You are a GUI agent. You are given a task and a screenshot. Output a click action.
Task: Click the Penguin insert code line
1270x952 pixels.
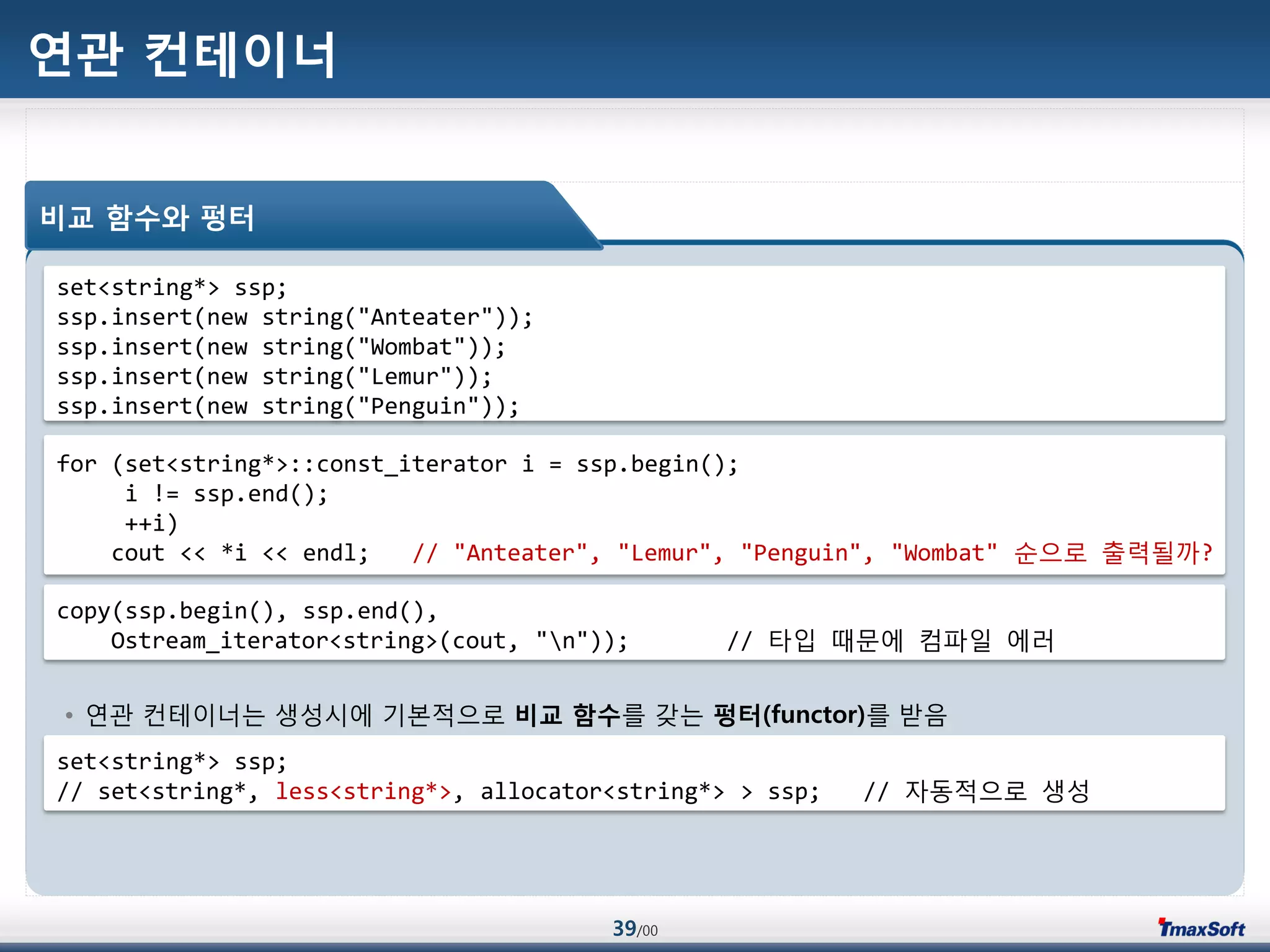[x=288, y=407]
